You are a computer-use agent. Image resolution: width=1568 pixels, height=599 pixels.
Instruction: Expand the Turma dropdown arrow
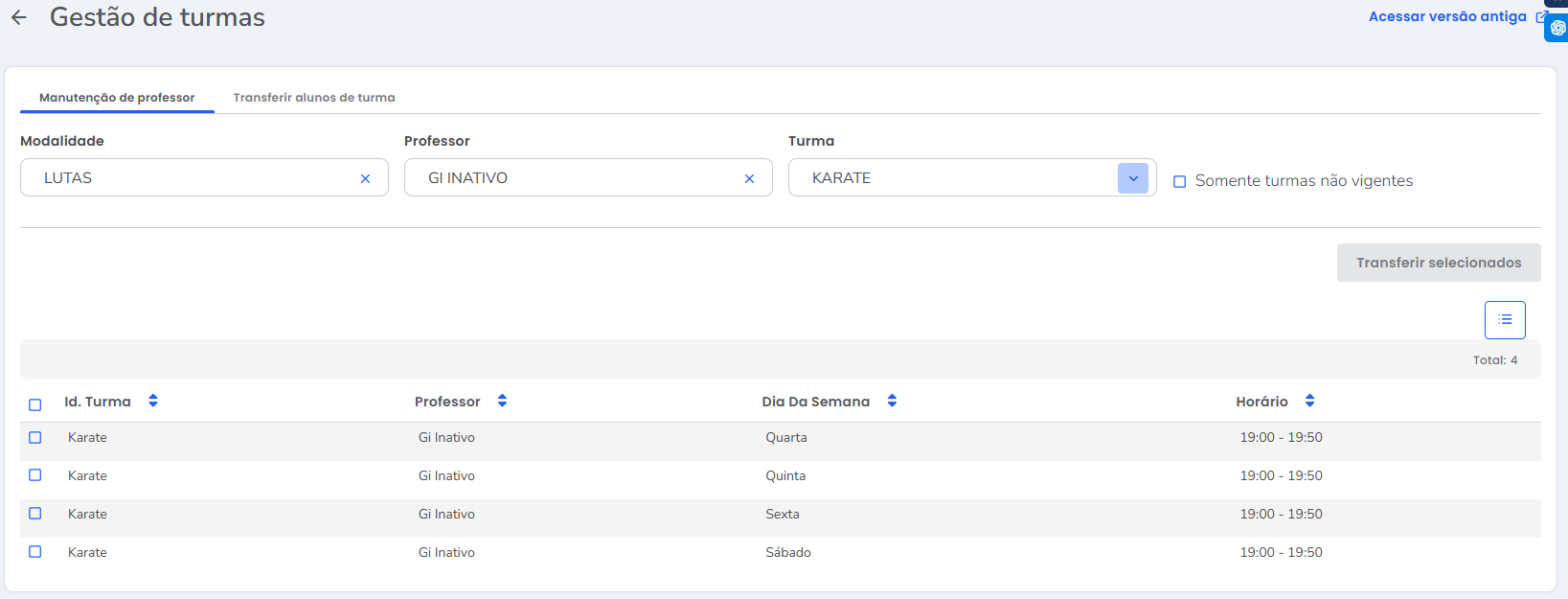pyautogui.click(x=1132, y=178)
